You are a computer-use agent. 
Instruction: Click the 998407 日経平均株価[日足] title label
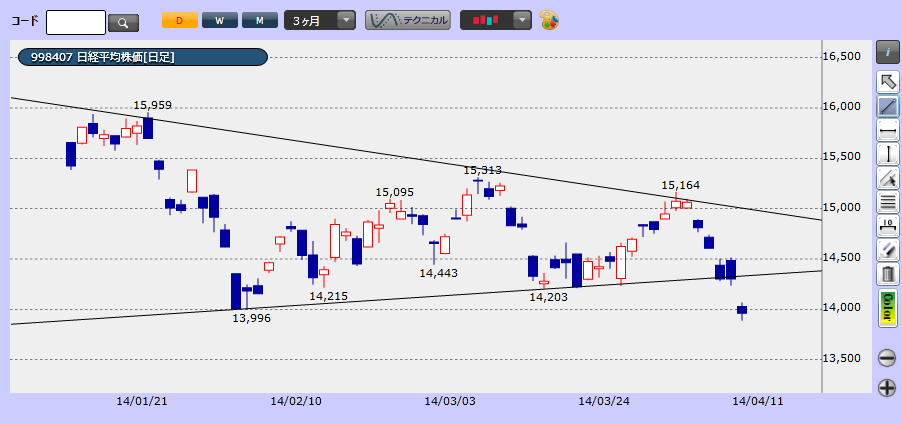pyautogui.click(x=143, y=57)
